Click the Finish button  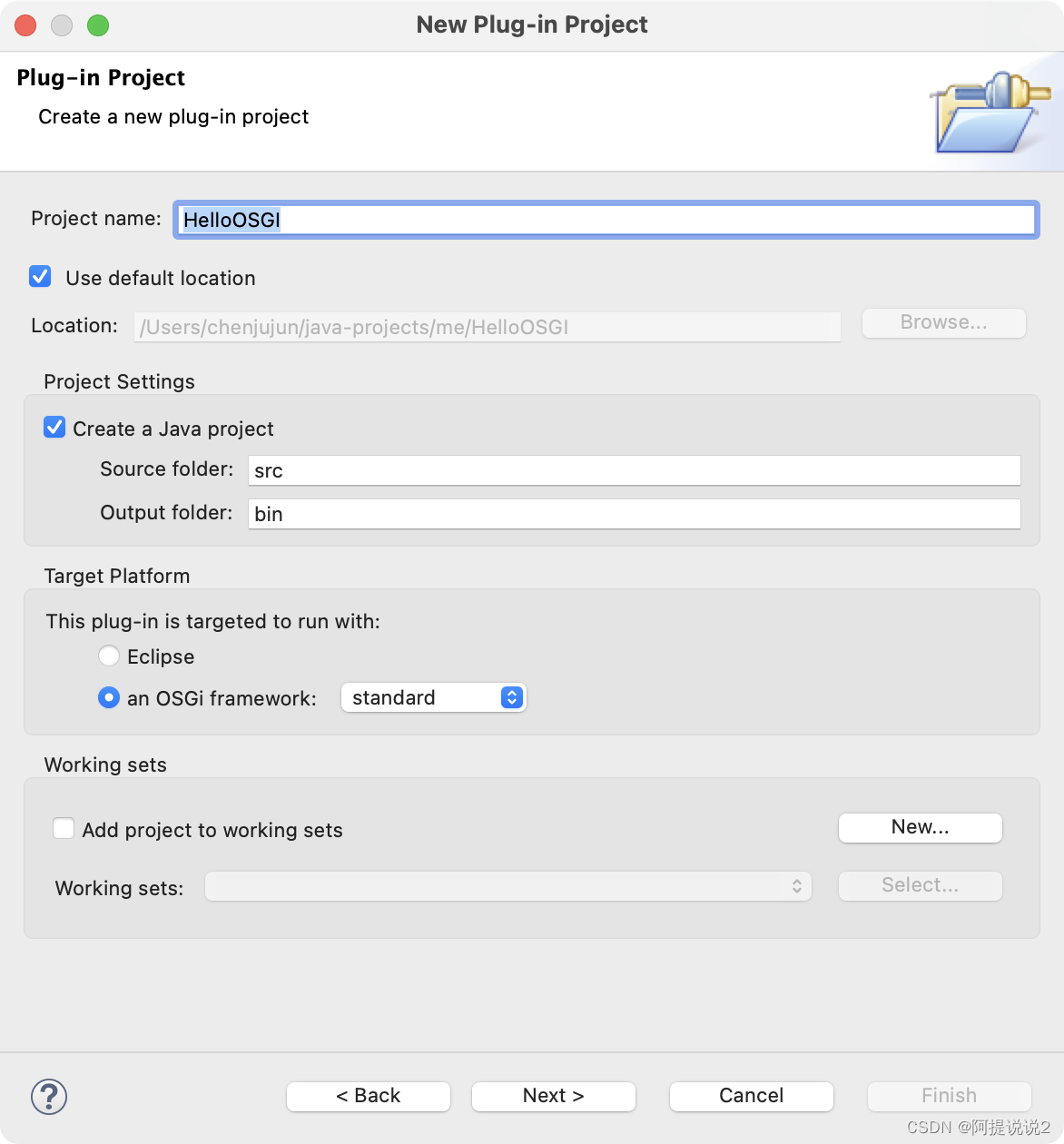click(x=949, y=1096)
